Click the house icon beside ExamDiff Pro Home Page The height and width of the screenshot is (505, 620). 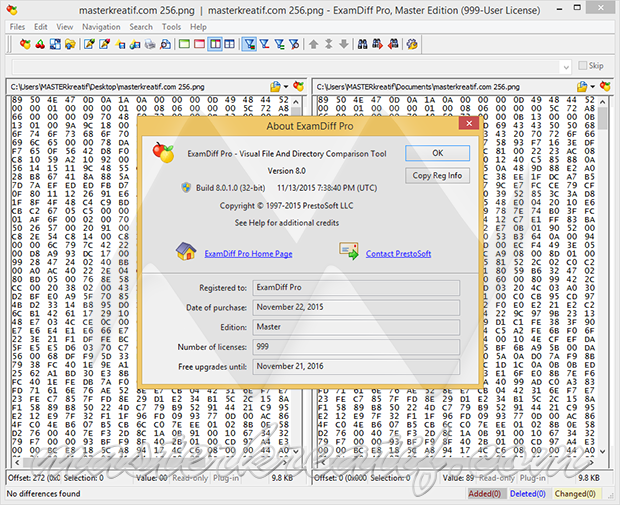[186, 252]
